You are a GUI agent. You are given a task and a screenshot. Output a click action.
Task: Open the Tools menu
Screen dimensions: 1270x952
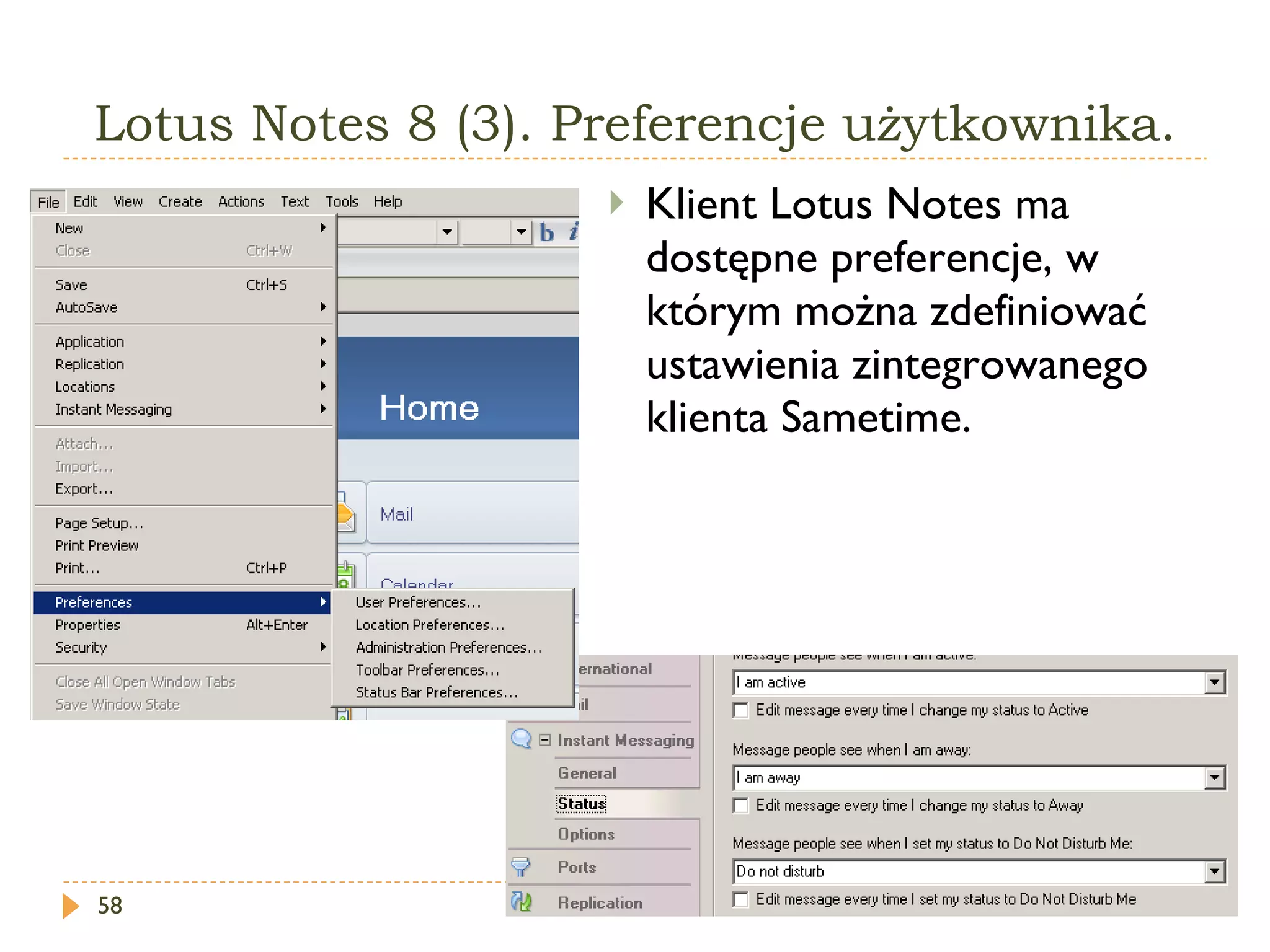coord(342,202)
